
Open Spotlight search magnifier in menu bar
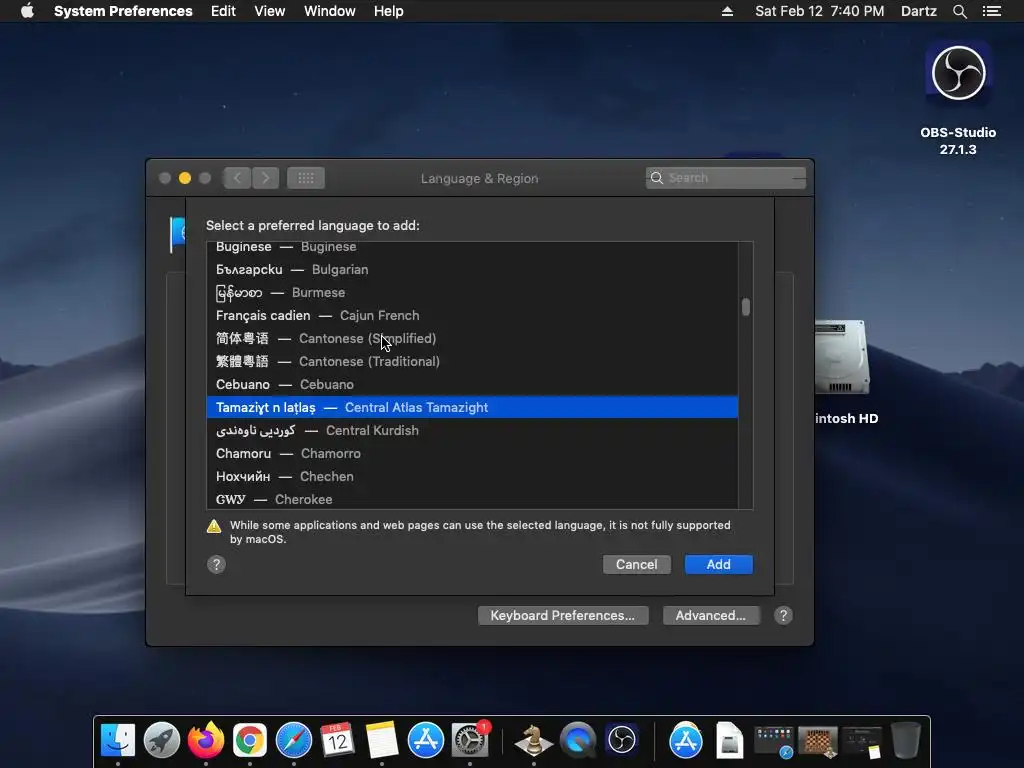point(959,11)
